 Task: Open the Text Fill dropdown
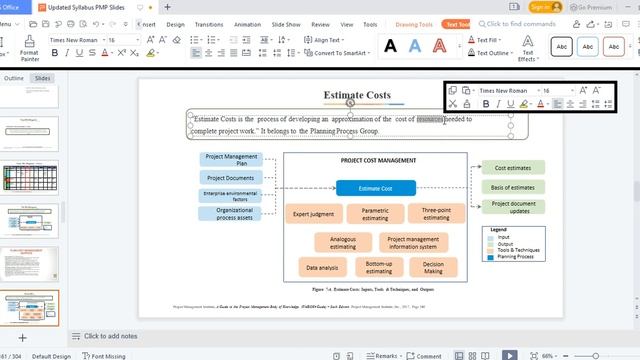484,40
